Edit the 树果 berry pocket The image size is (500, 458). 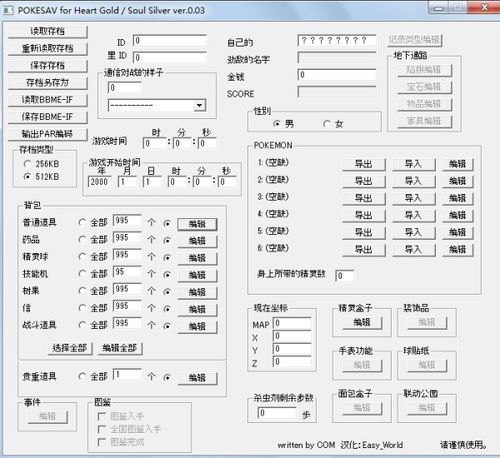[x=197, y=292]
